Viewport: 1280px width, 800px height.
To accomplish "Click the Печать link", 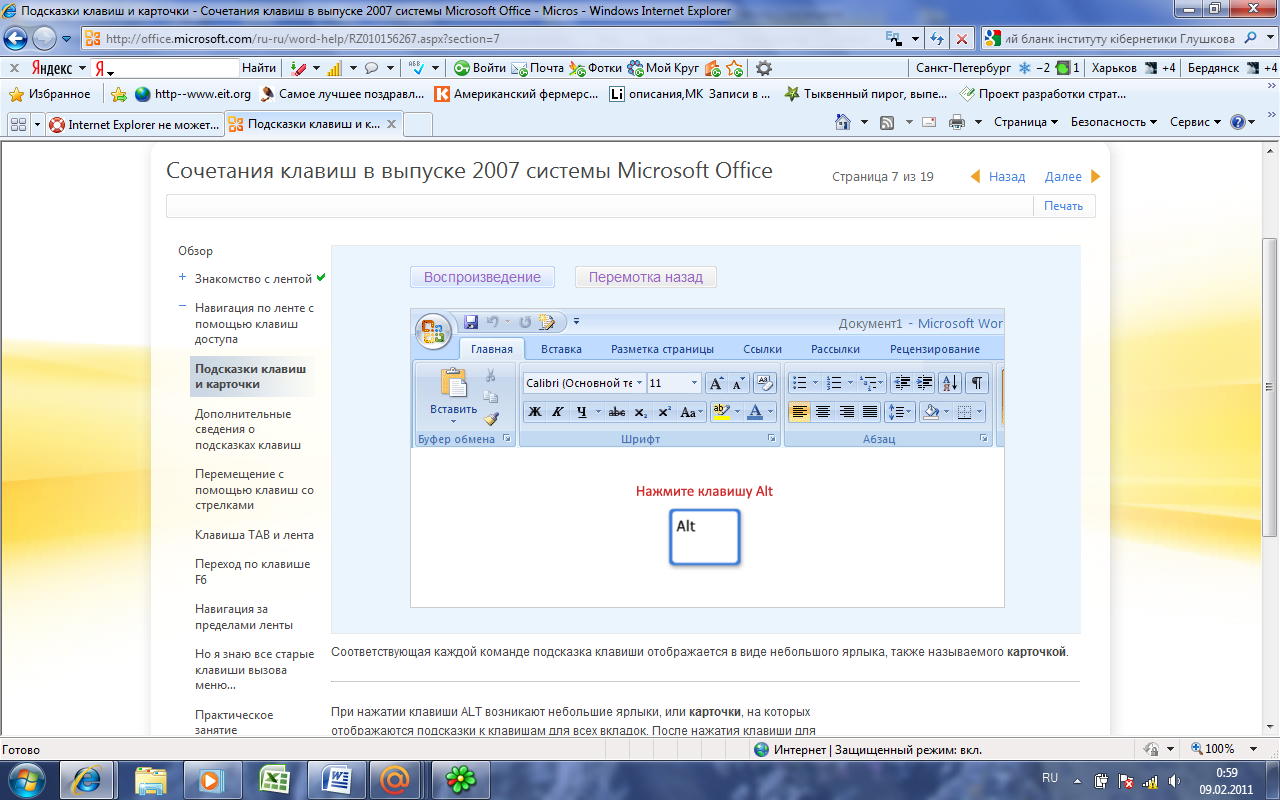I will (x=1064, y=205).
